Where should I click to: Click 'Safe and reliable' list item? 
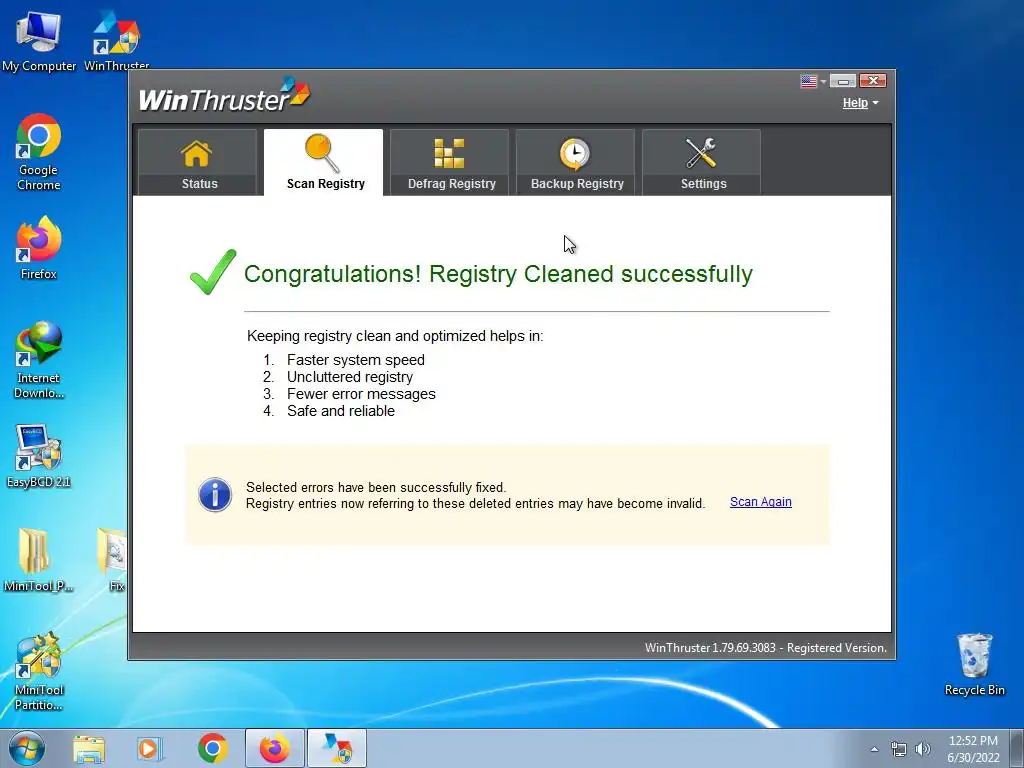(x=341, y=411)
